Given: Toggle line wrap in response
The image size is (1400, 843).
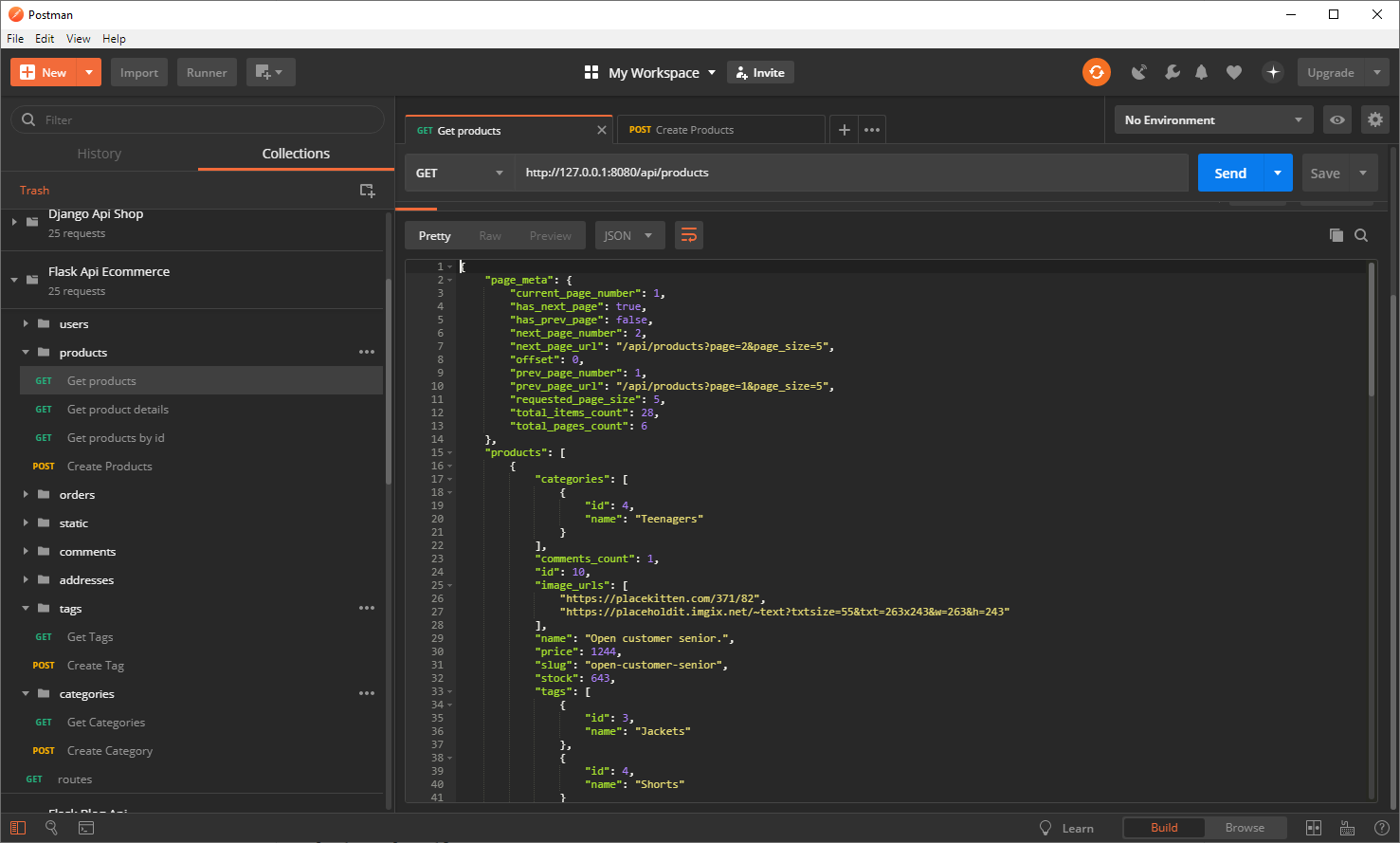Looking at the screenshot, I should 689,235.
